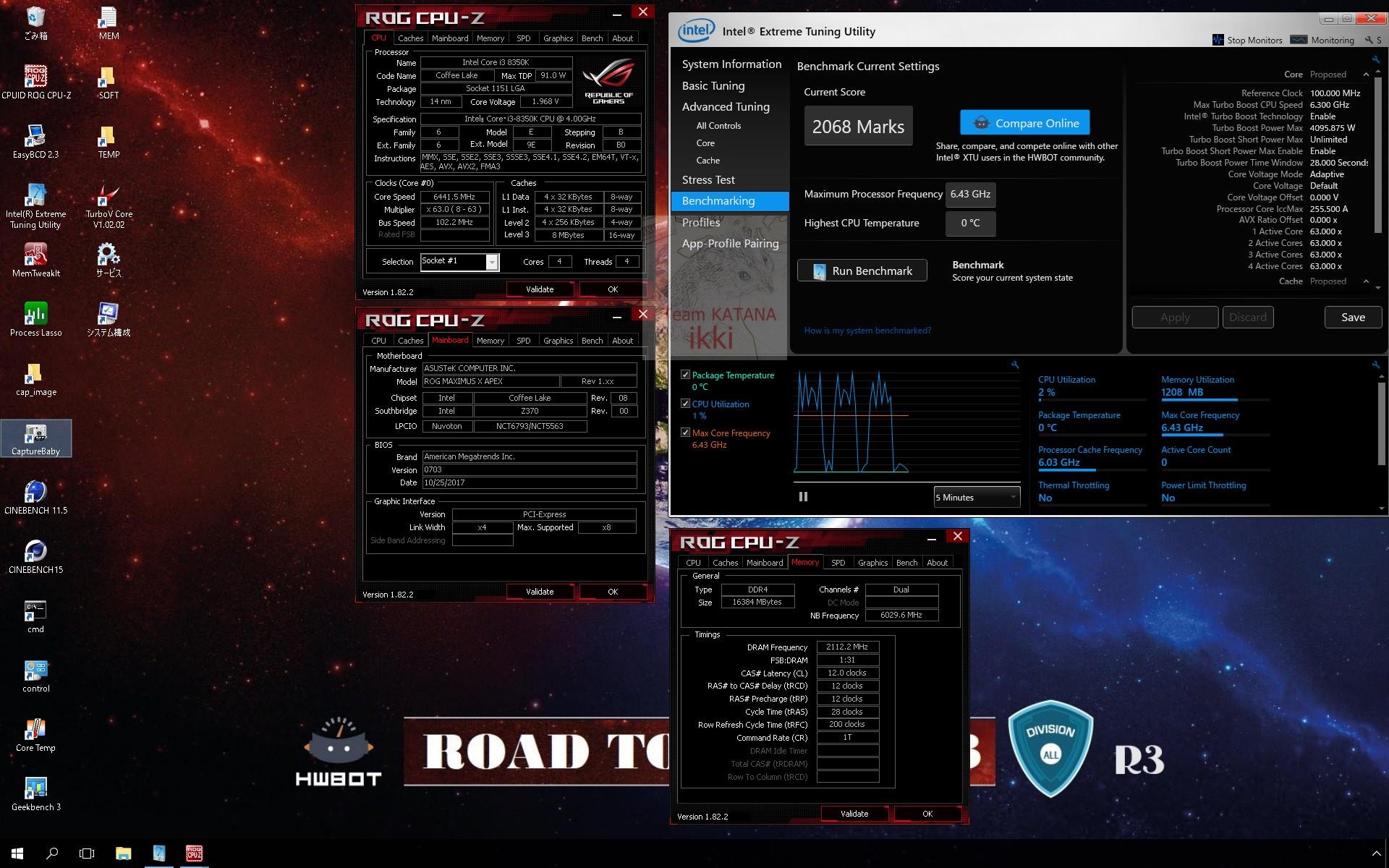Toggle the Max Core Frequency checkbox
This screenshot has width=1389, height=868.
tap(685, 433)
